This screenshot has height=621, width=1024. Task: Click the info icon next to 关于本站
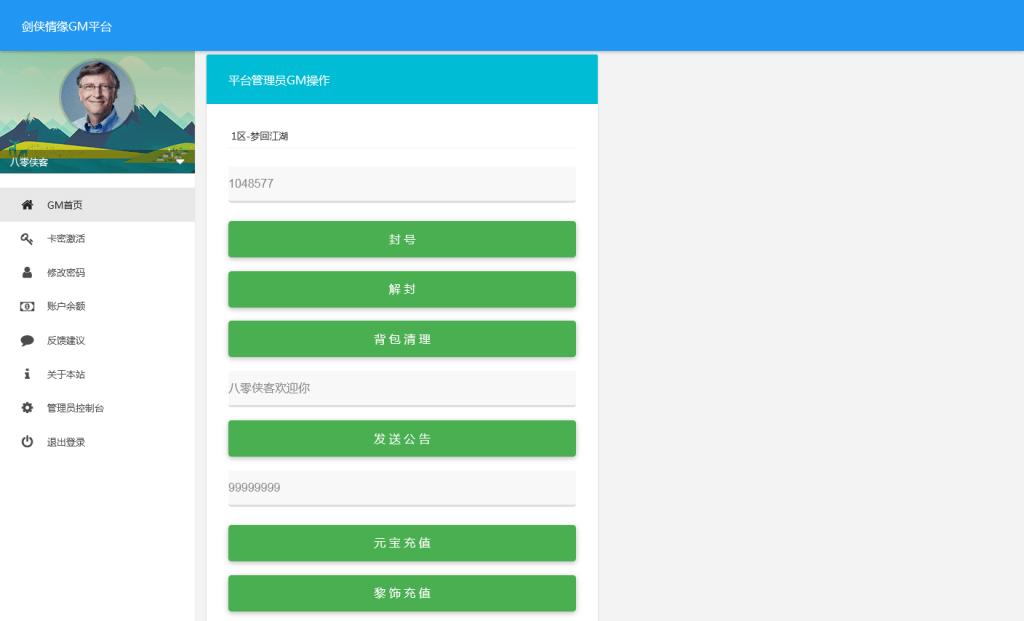tap(26, 373)
